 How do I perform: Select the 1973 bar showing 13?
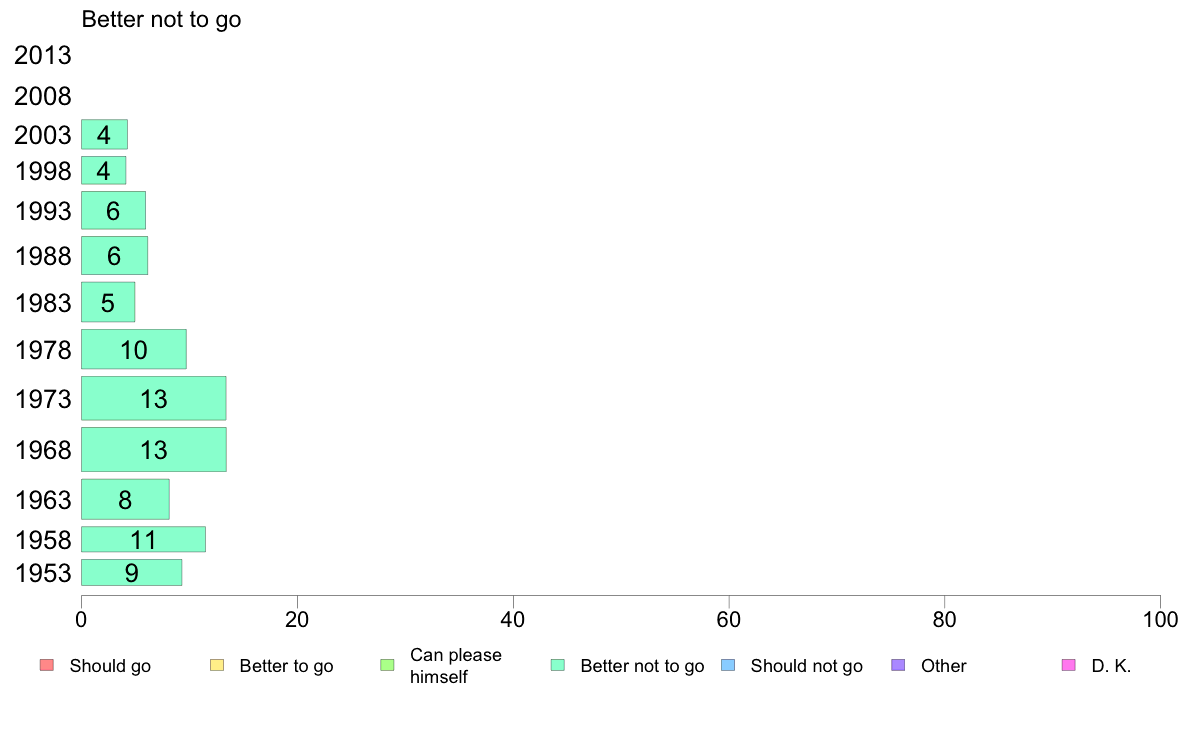click(x=154, y=398)
